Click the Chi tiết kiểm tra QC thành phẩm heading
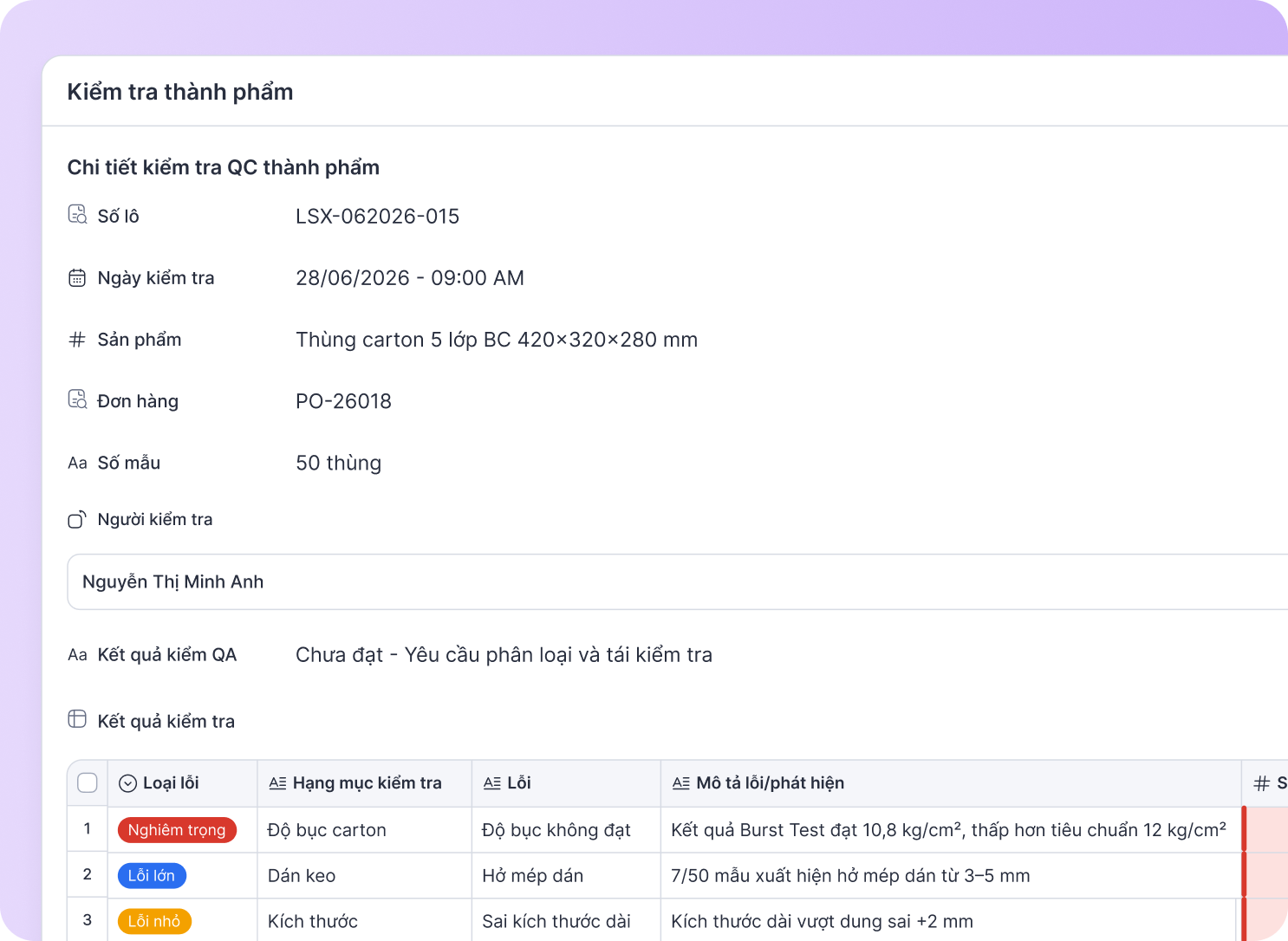This screenshot has height=941, width=1288. click(224, 167)
